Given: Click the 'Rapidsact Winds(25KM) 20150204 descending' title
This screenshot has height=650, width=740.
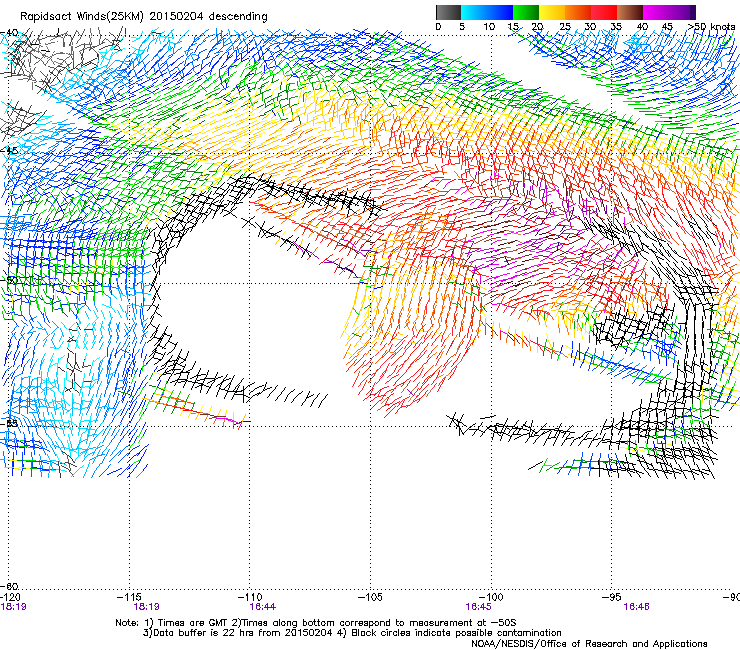Looking at the screenshot, I should click(143, 17).
